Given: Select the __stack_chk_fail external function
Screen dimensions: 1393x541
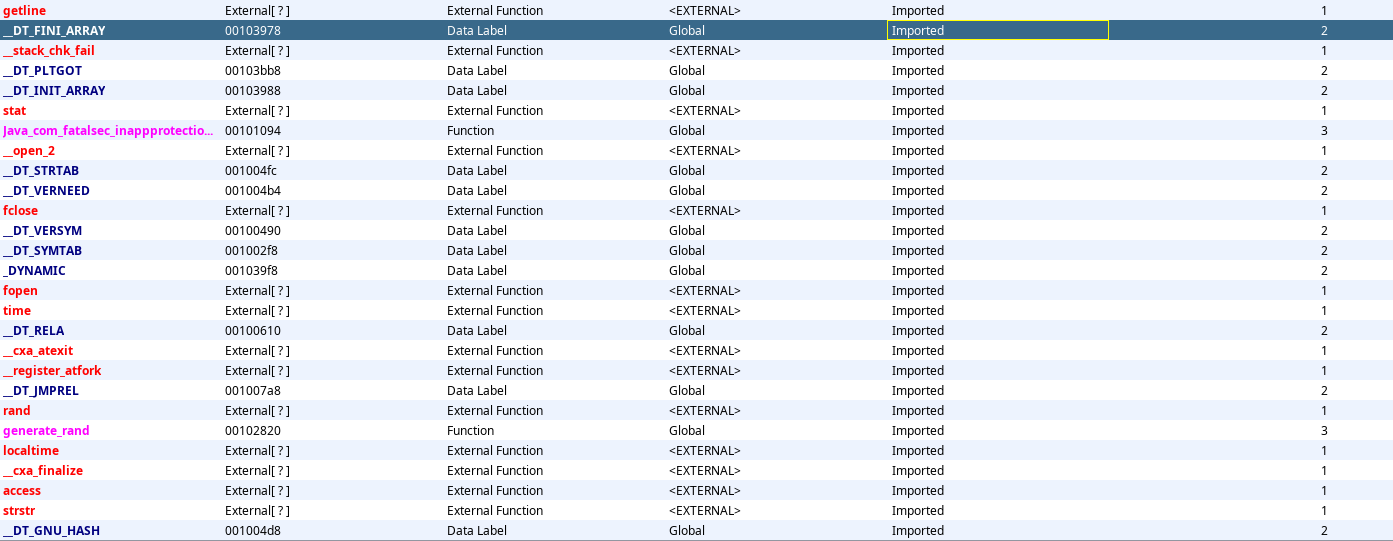Looking at the screenshot, I should coord(49,51).
